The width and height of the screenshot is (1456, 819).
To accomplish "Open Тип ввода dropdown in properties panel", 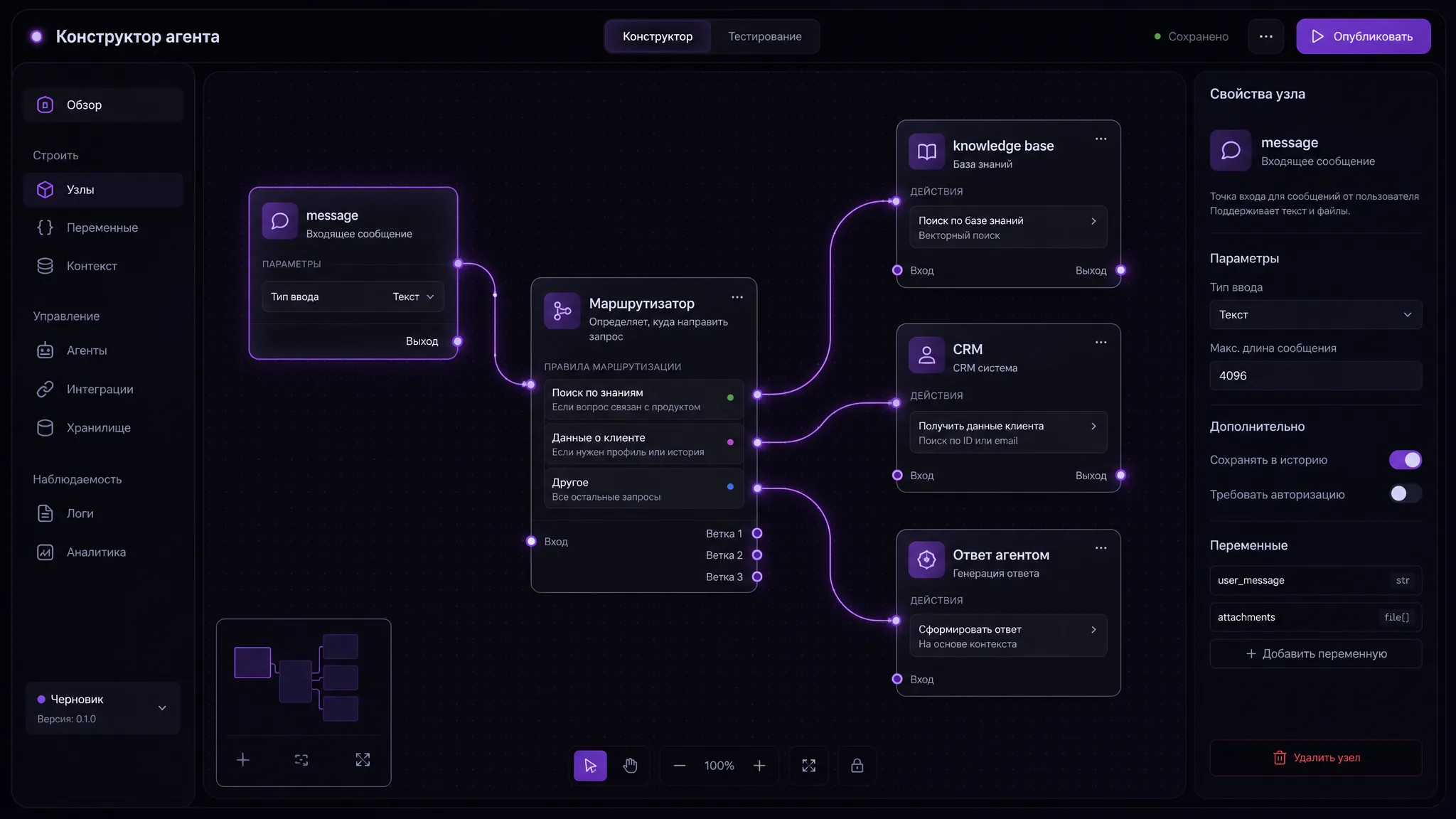I will (x=1315, y=314).
